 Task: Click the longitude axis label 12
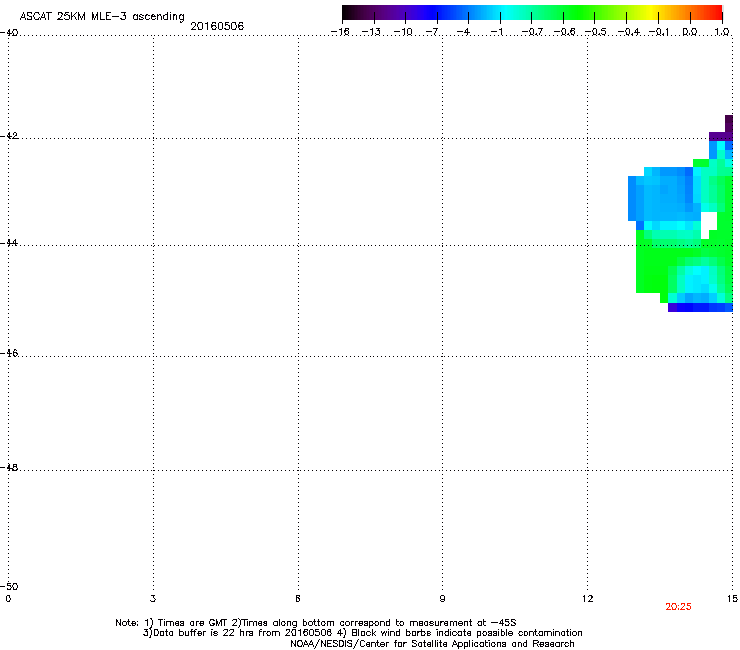(x=588, y=599)
